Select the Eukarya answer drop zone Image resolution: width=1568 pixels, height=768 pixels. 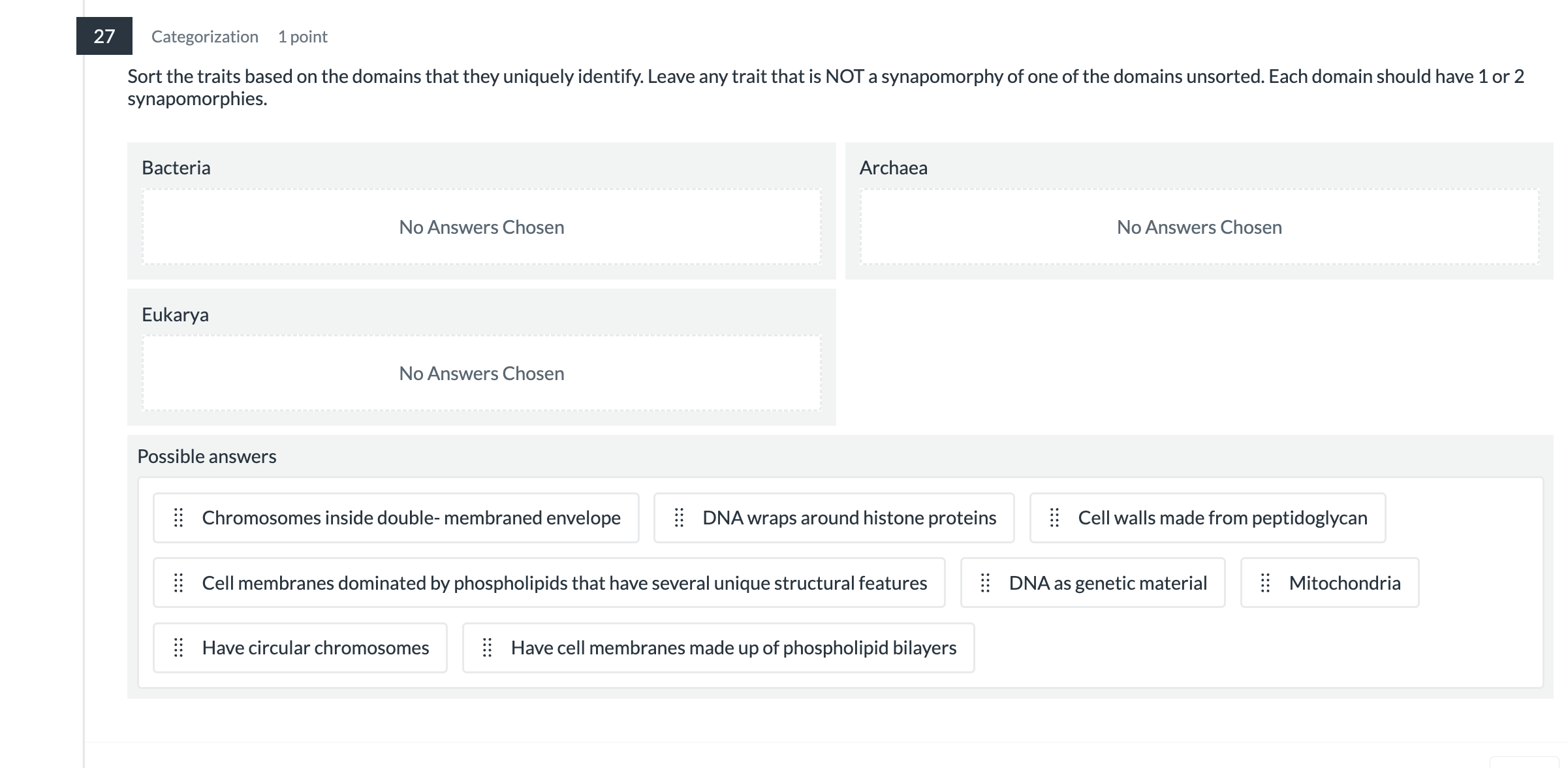(481, 374)
